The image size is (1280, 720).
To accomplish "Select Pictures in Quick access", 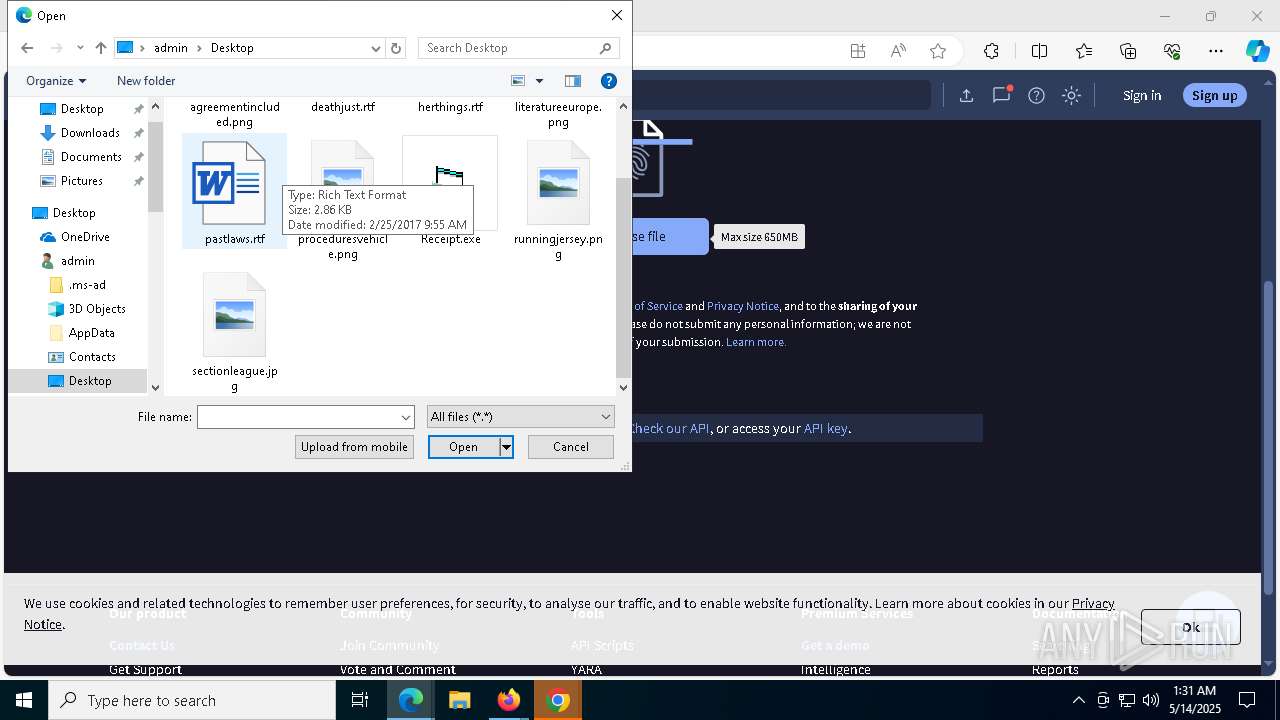I will click(82, 181).
